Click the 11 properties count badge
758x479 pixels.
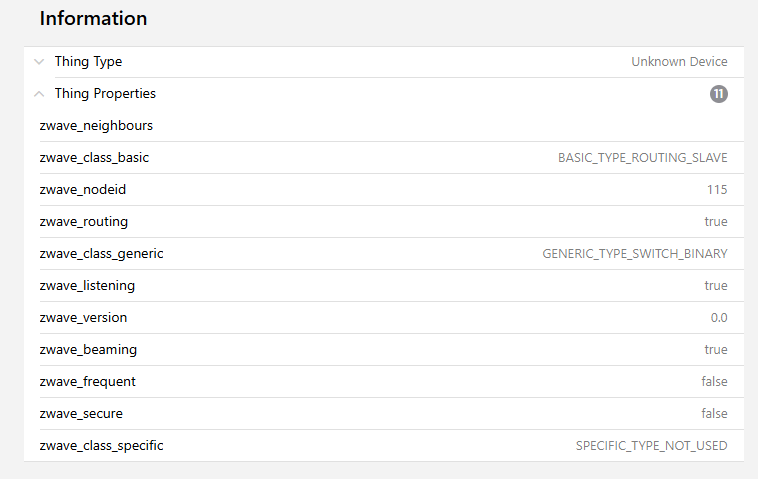pyautogui.click(x=718, y=94)
